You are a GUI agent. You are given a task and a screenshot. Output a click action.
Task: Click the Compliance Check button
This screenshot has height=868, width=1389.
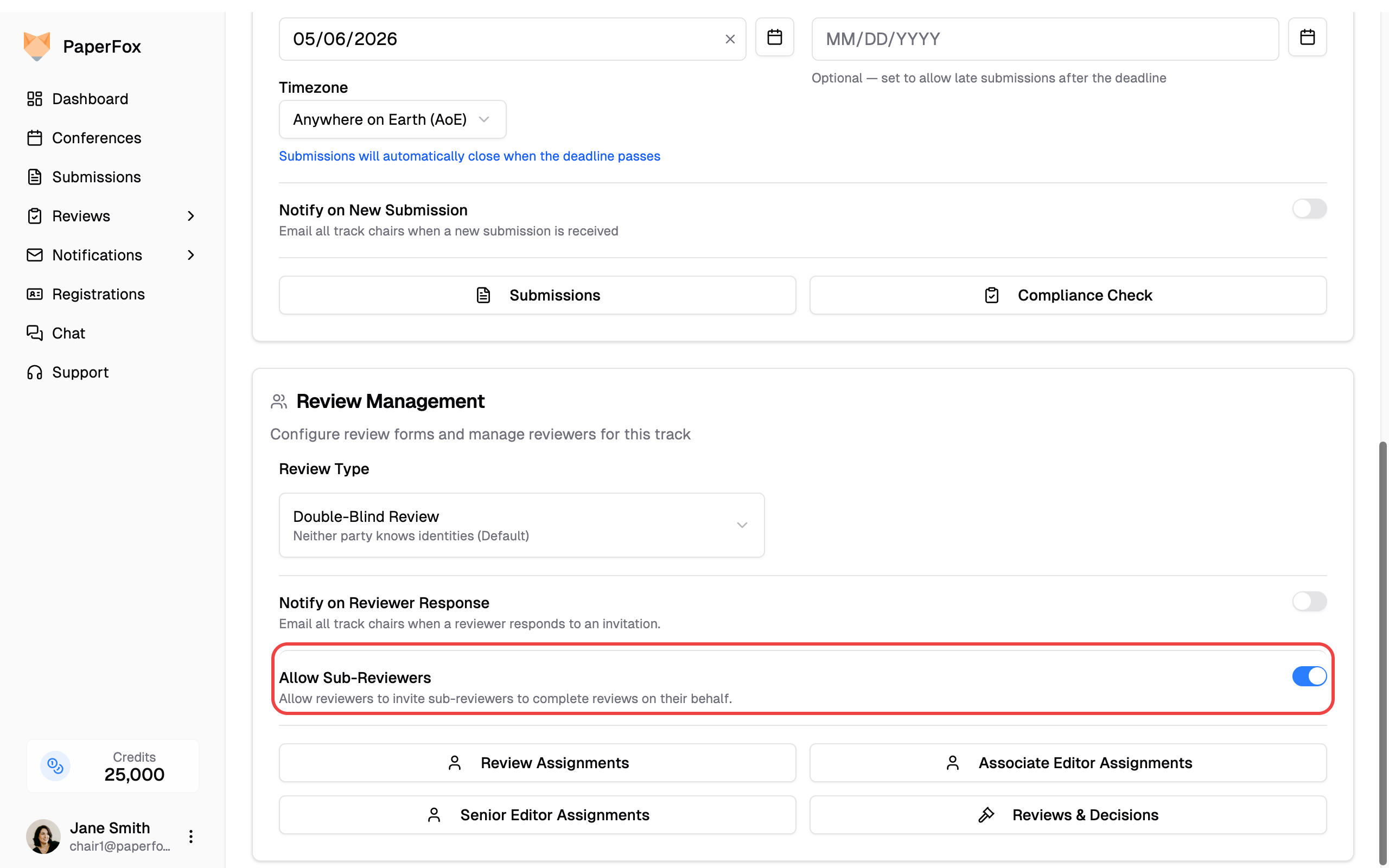1068,295
